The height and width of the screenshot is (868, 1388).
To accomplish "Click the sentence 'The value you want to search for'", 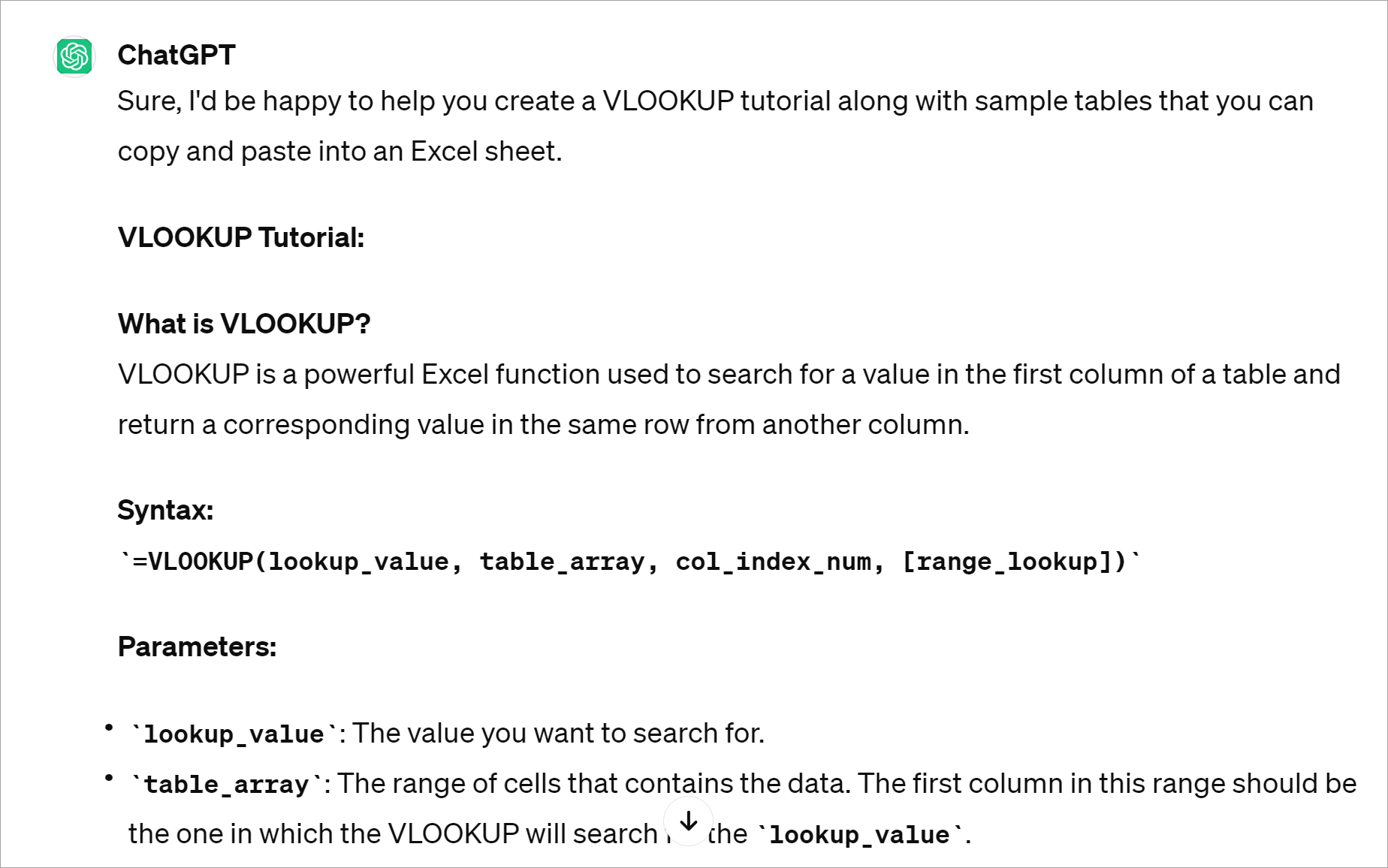I will click(557, 734).
